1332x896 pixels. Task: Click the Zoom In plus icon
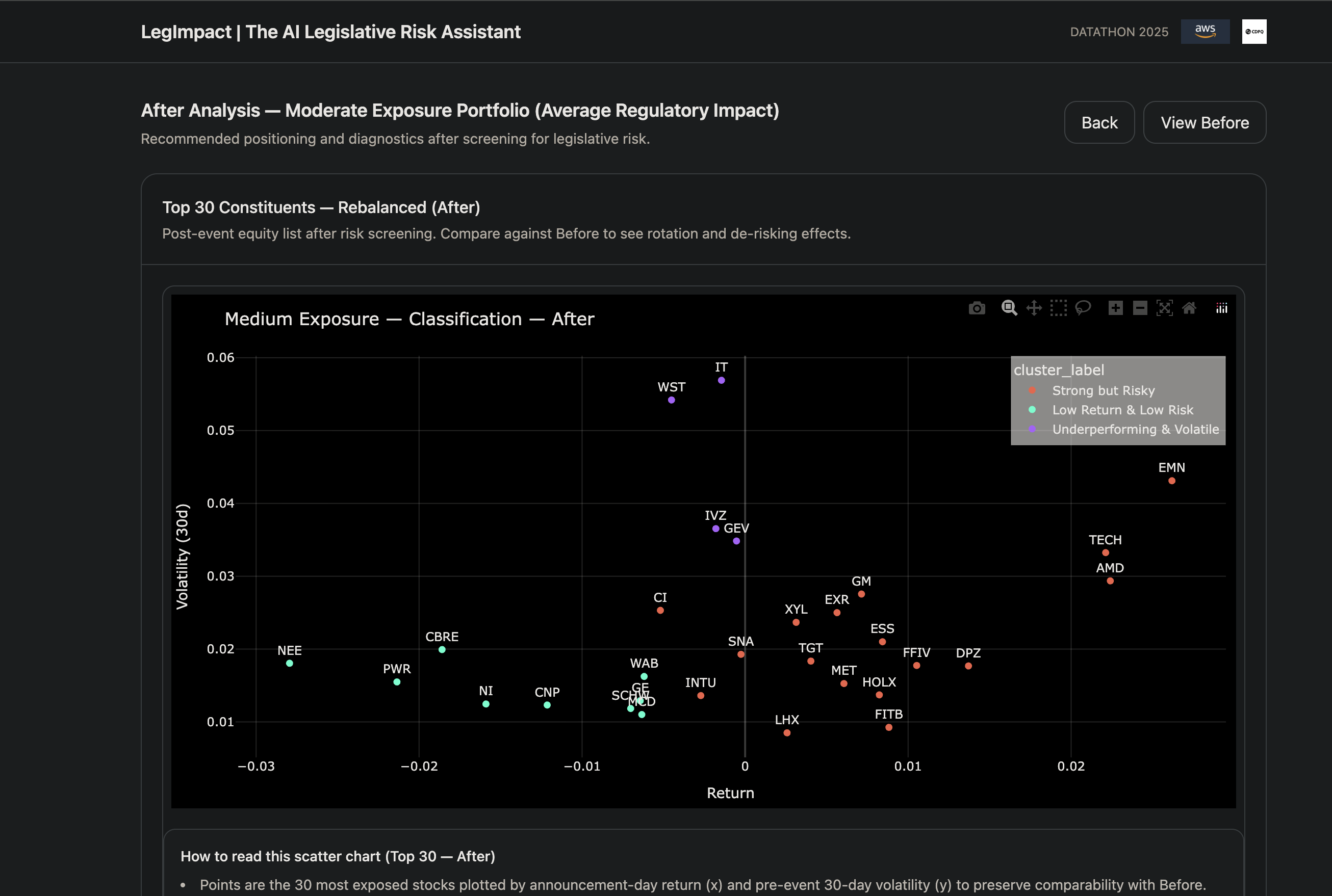point(1115,308)
